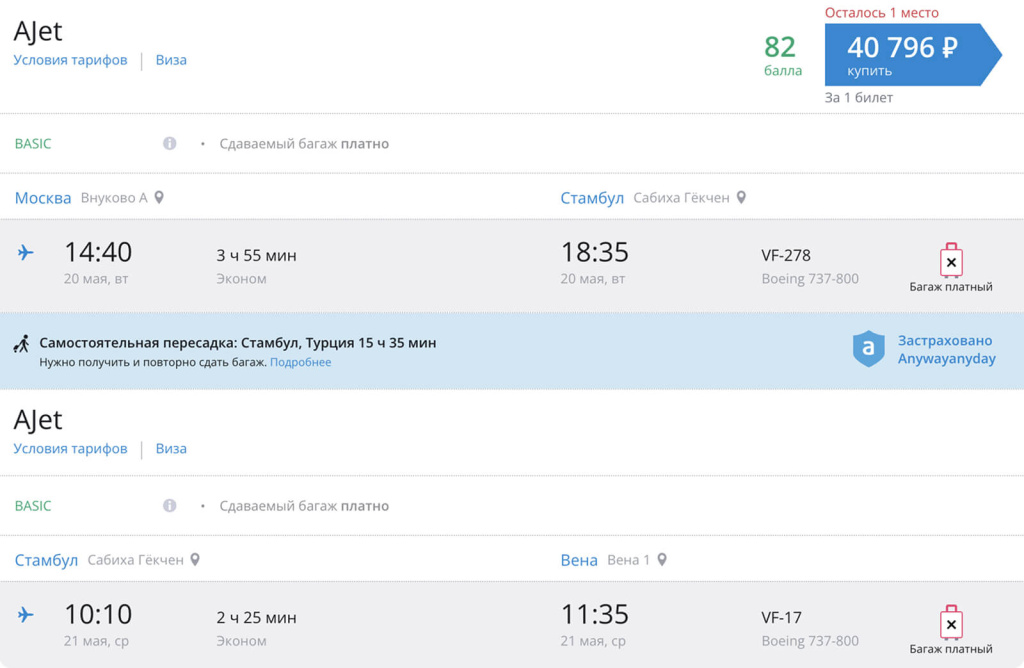Open Visa link under first AJet
Viewport: 1024px width, 668px height.
tap(171, 60)
